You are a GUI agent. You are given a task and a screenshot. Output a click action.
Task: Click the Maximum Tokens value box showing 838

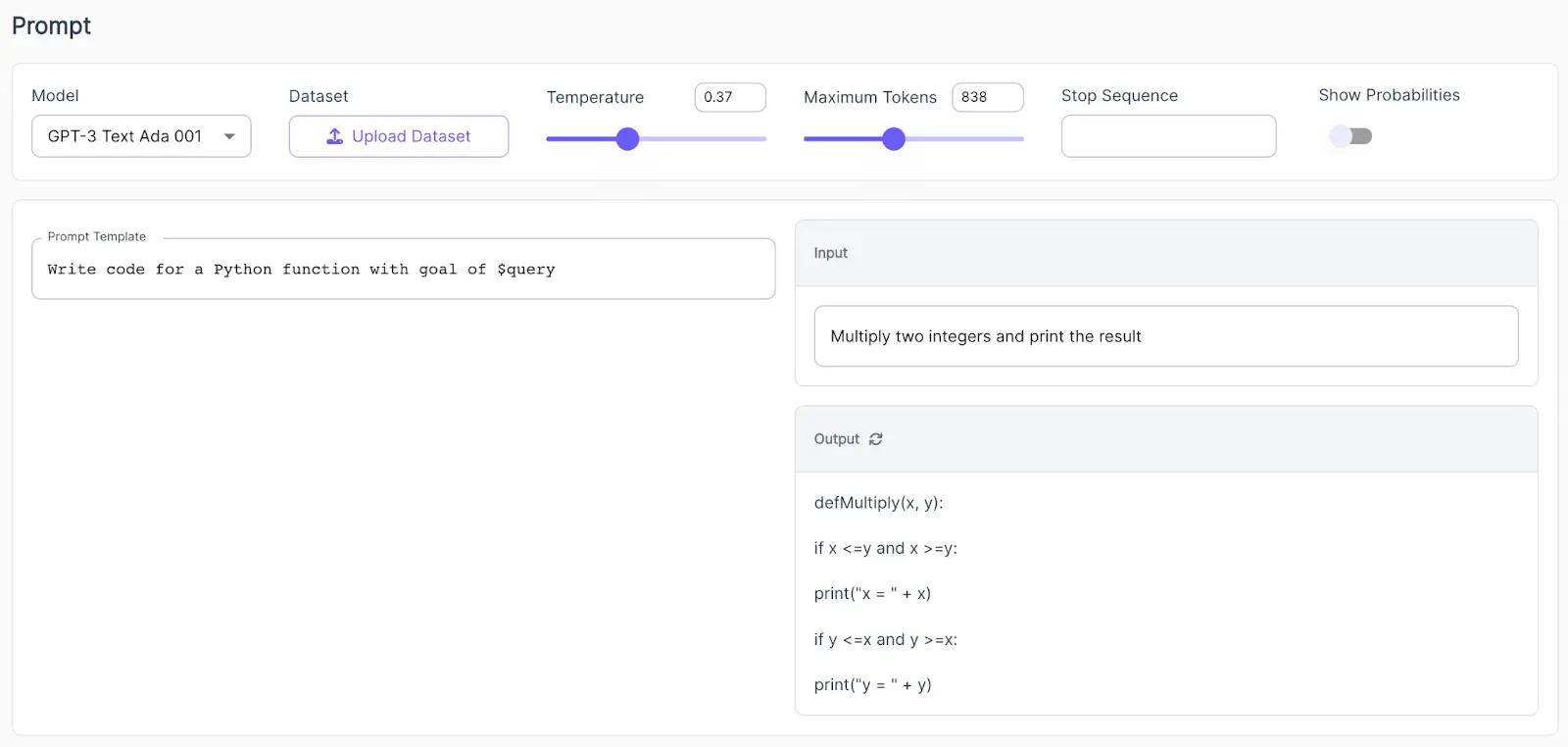[987, 97]
